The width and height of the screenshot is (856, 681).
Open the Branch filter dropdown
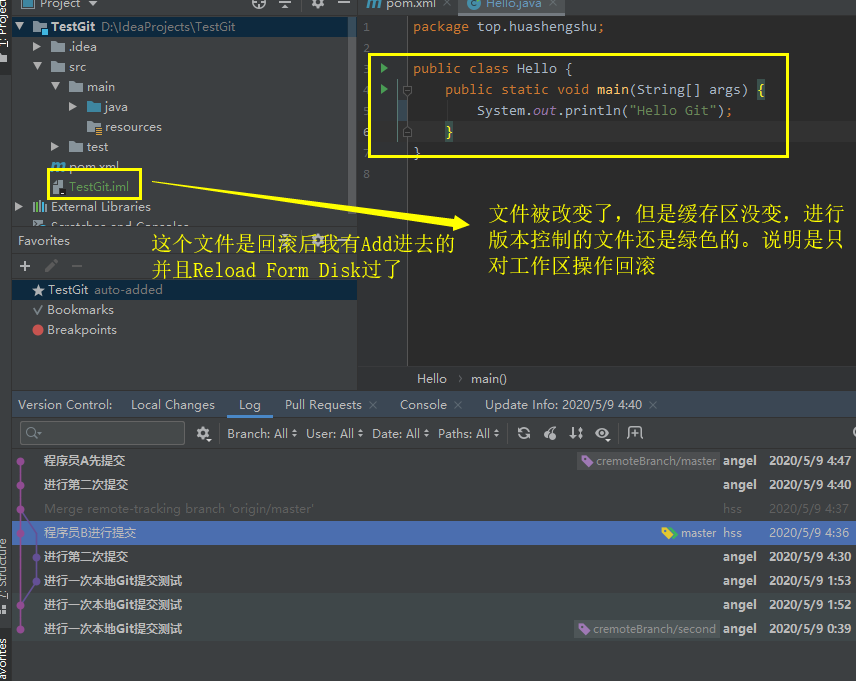tap(262, 434)
